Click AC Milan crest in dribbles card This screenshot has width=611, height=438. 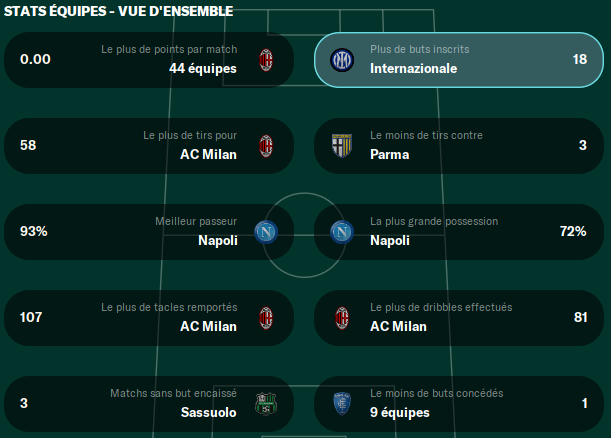click(342, 318)
